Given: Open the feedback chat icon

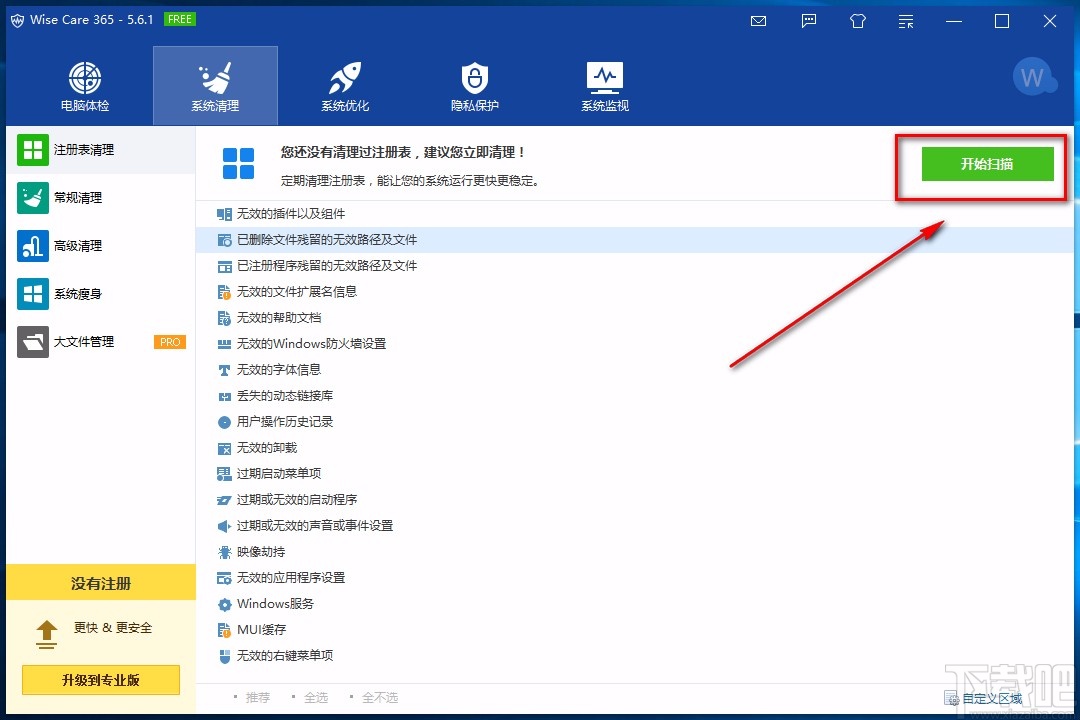Looking at the screenshot, I should pos(809,21).
